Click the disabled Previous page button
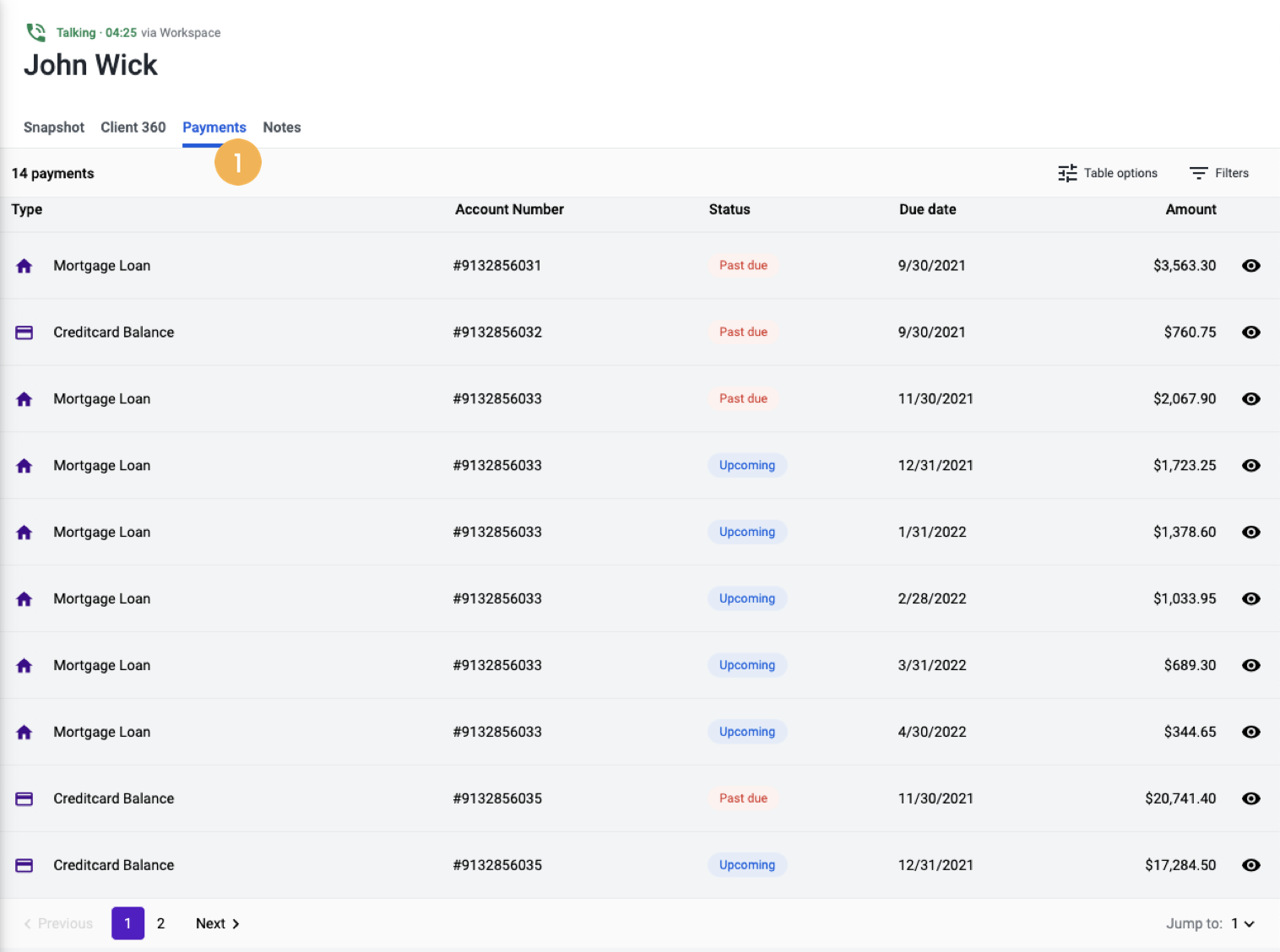Image resolution: width=1280 pixels, height=952 pixels. click(58, 924)
